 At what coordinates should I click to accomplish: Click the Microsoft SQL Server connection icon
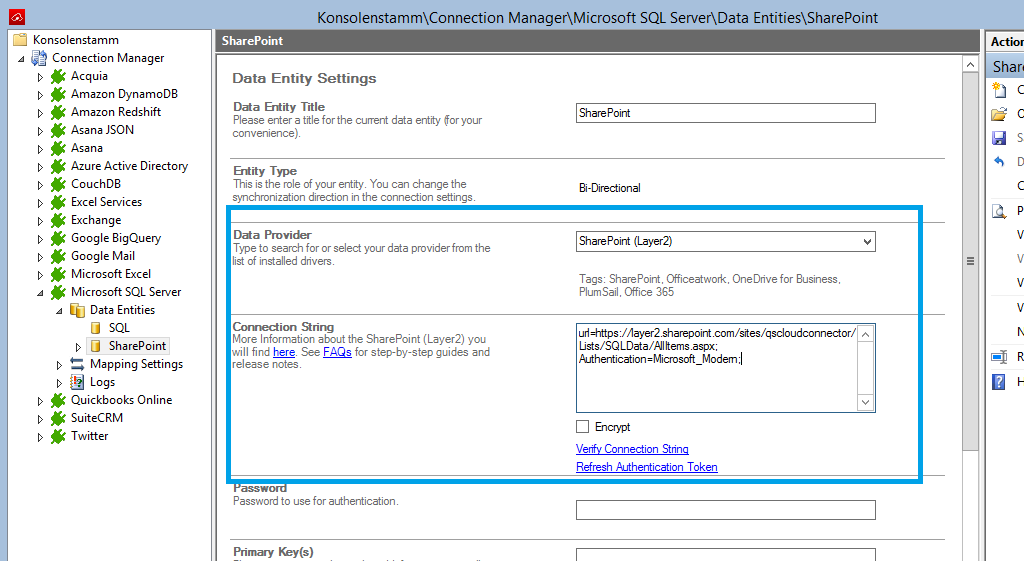click(x=59, y=292)
